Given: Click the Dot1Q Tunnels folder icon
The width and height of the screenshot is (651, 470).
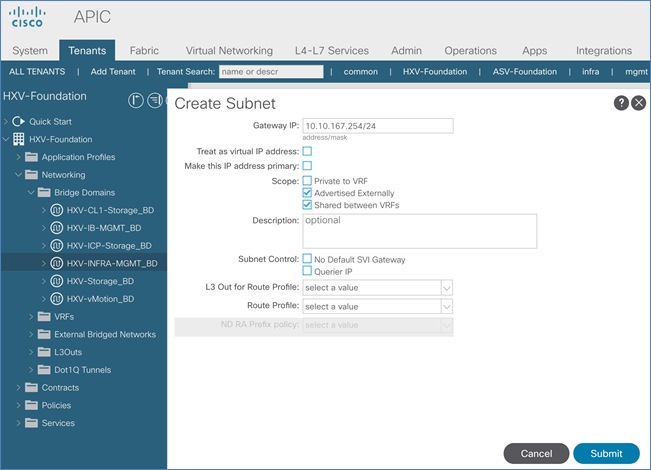Looking at the screenshot, I should pyautogui.click(x=44, y=370).
